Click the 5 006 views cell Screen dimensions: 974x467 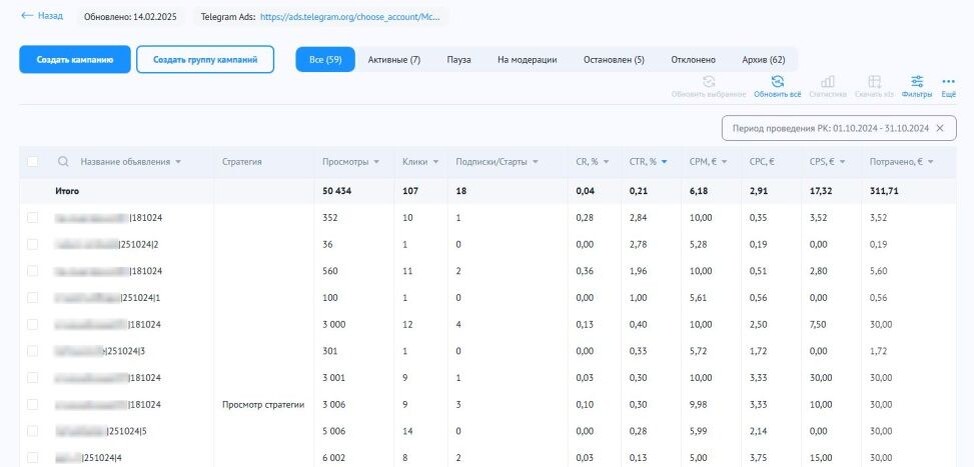333,432
